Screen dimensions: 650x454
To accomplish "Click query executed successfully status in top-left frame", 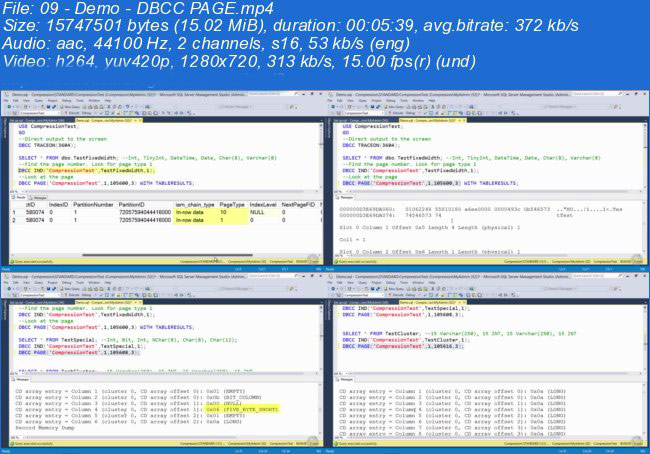I will [32, 262].
